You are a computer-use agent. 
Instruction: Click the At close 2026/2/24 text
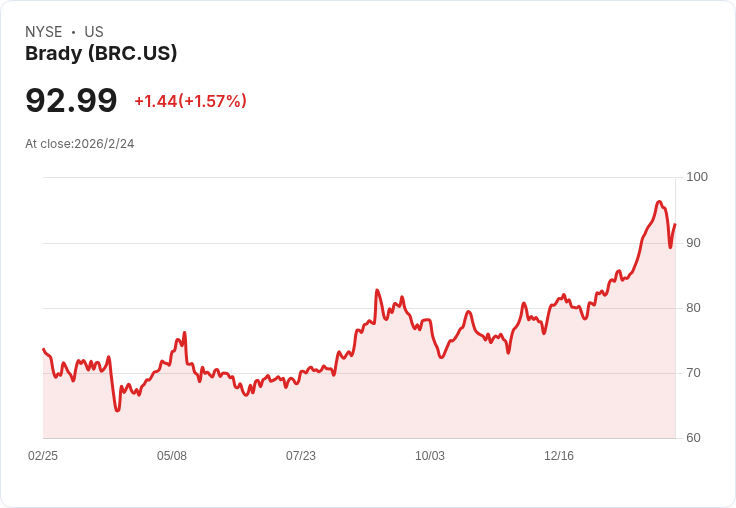[80, 143]
